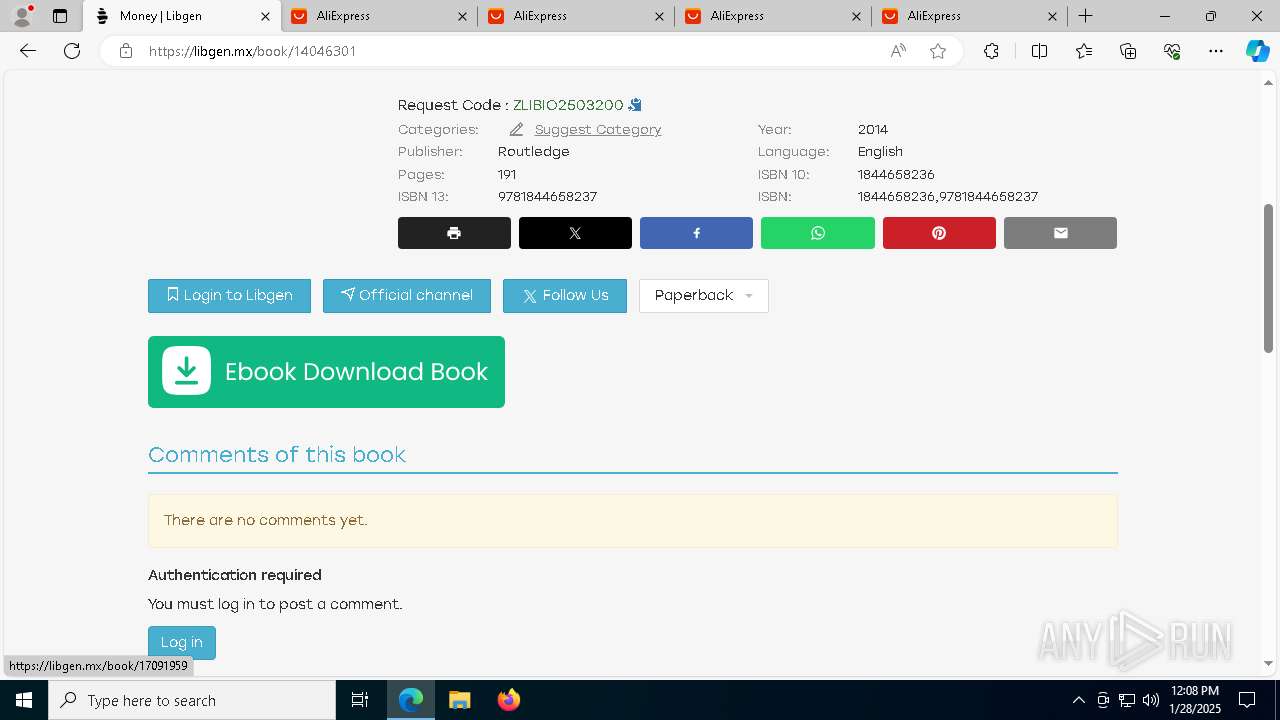
Task: Open the volume control in the tray
Action: click(1150, 700)
